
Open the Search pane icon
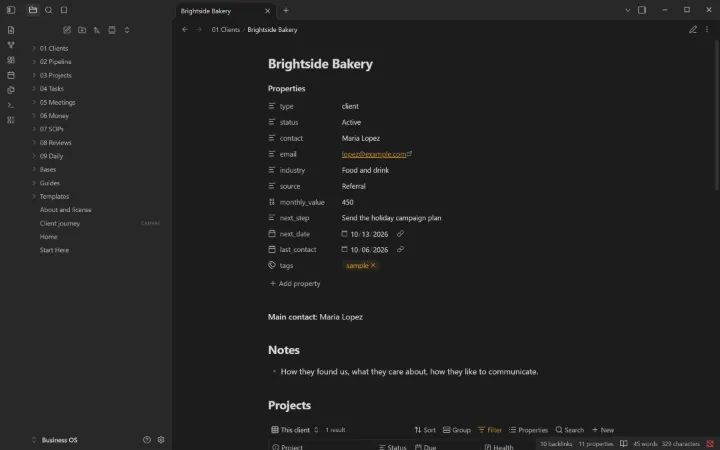[49, 10]
